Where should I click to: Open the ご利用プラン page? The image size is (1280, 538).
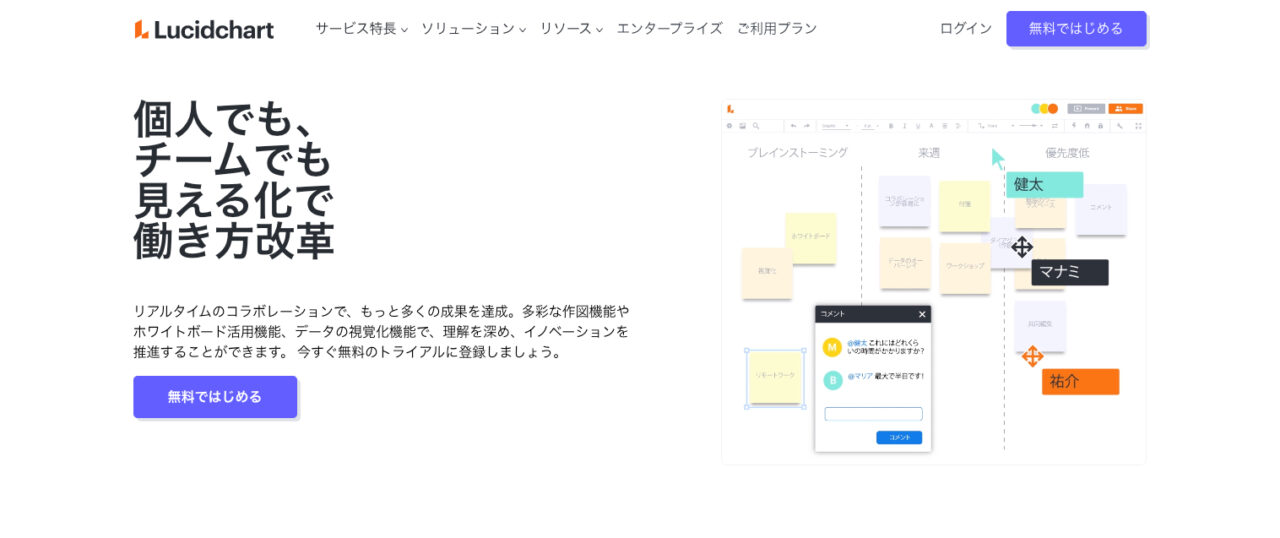coord(777,29)
